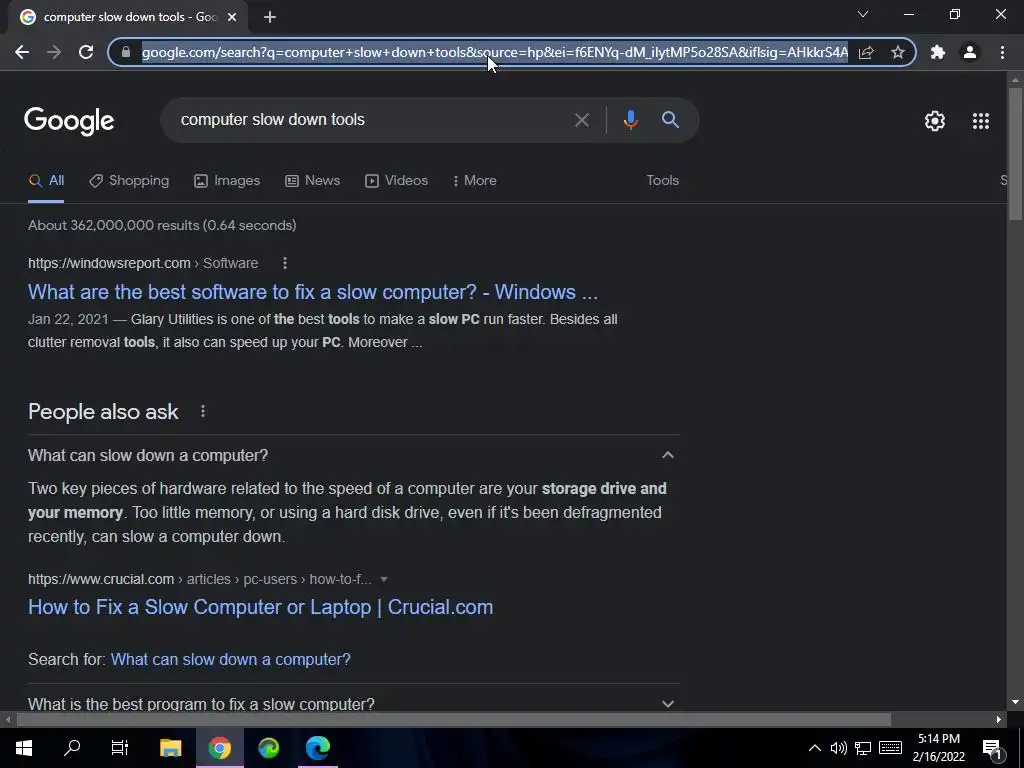Open the More search categories menu
The height and width of the screenshot is (768, 1024).
[x=475, y=181]
